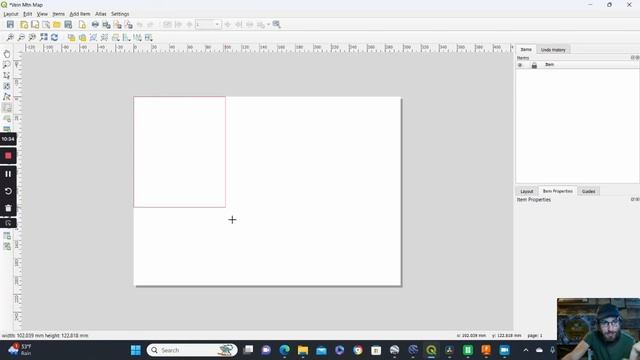Delete the recording with the trash button

click(x=8, y=208)
